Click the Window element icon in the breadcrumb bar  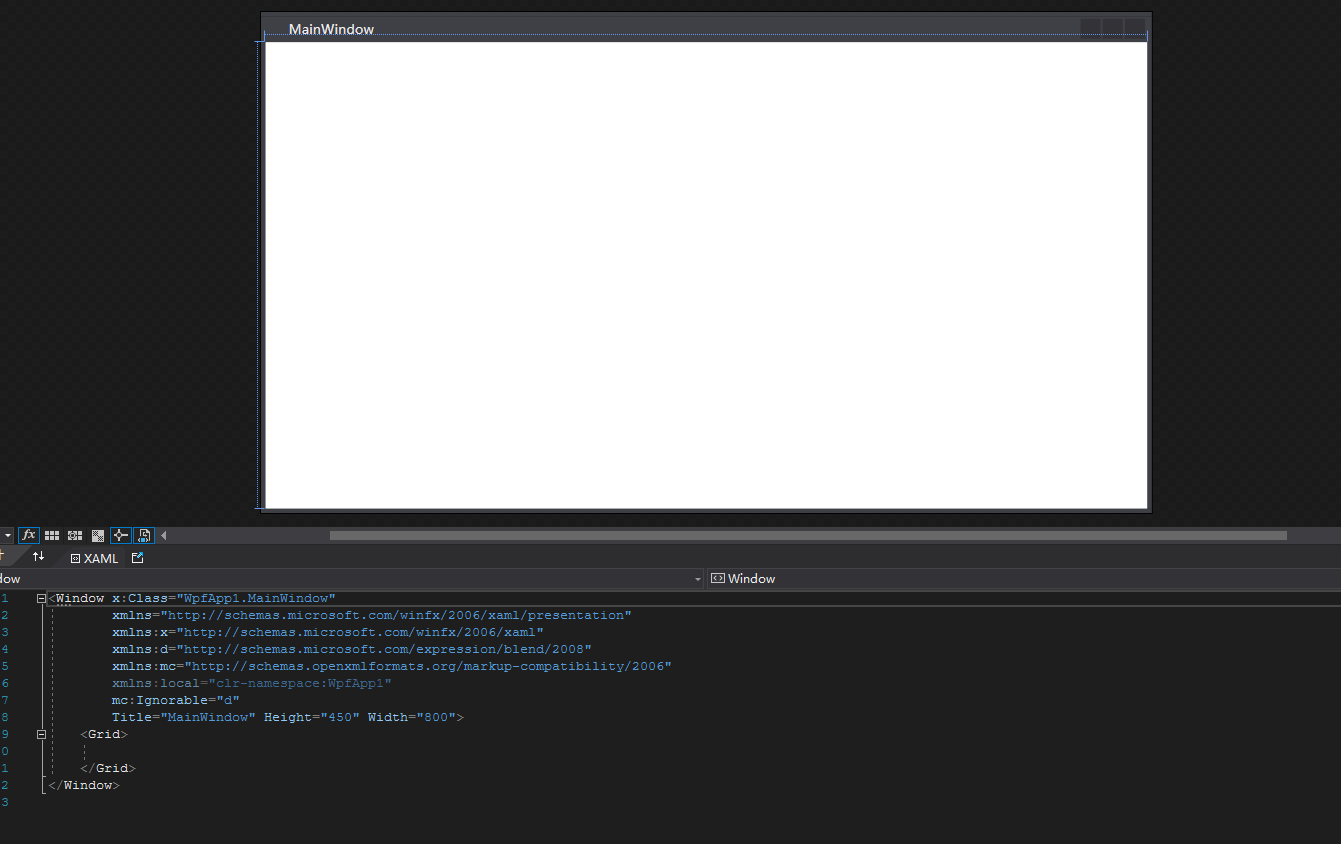click(718, 578)
